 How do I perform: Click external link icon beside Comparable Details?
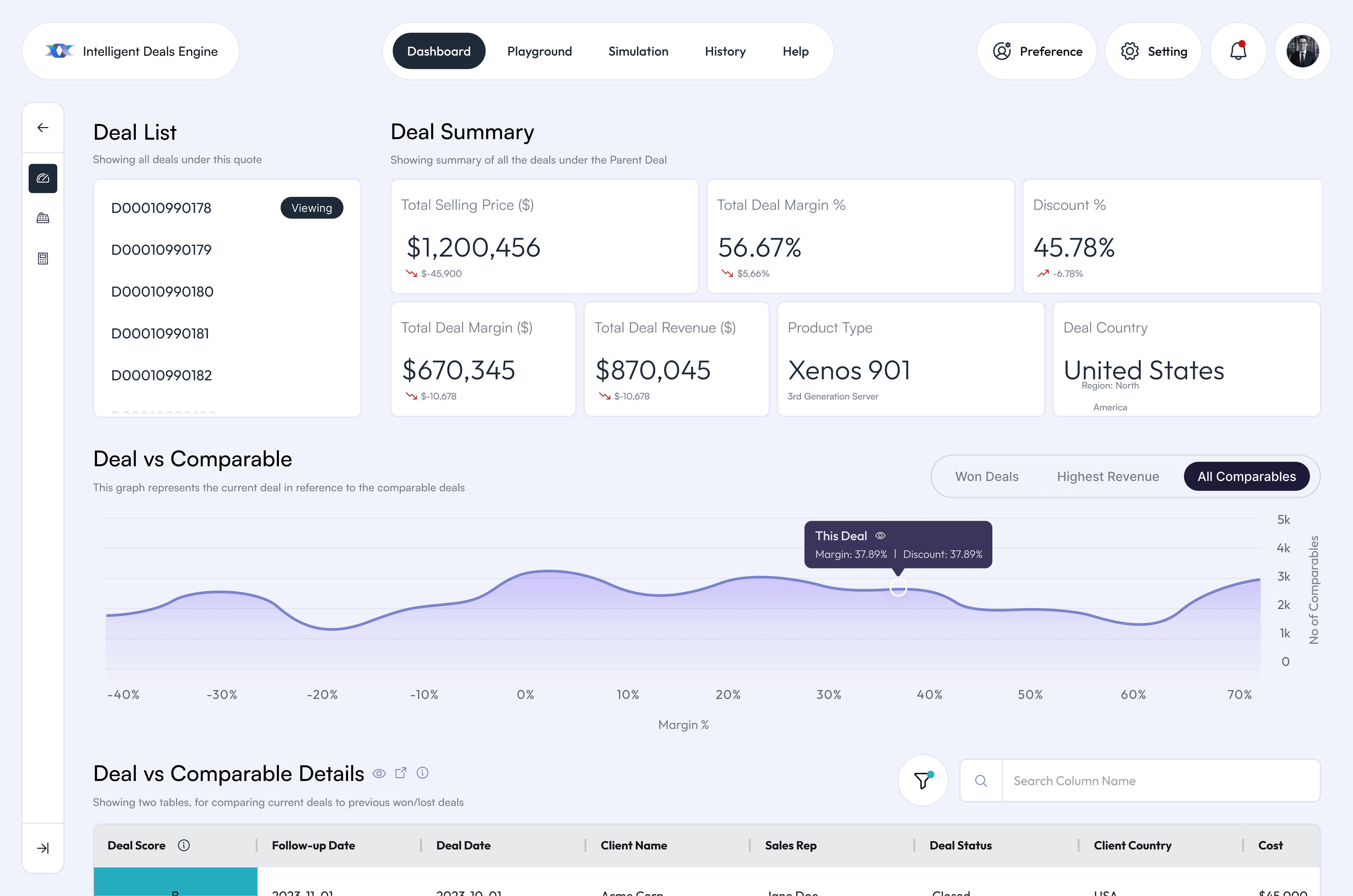(x=400, y=773)
